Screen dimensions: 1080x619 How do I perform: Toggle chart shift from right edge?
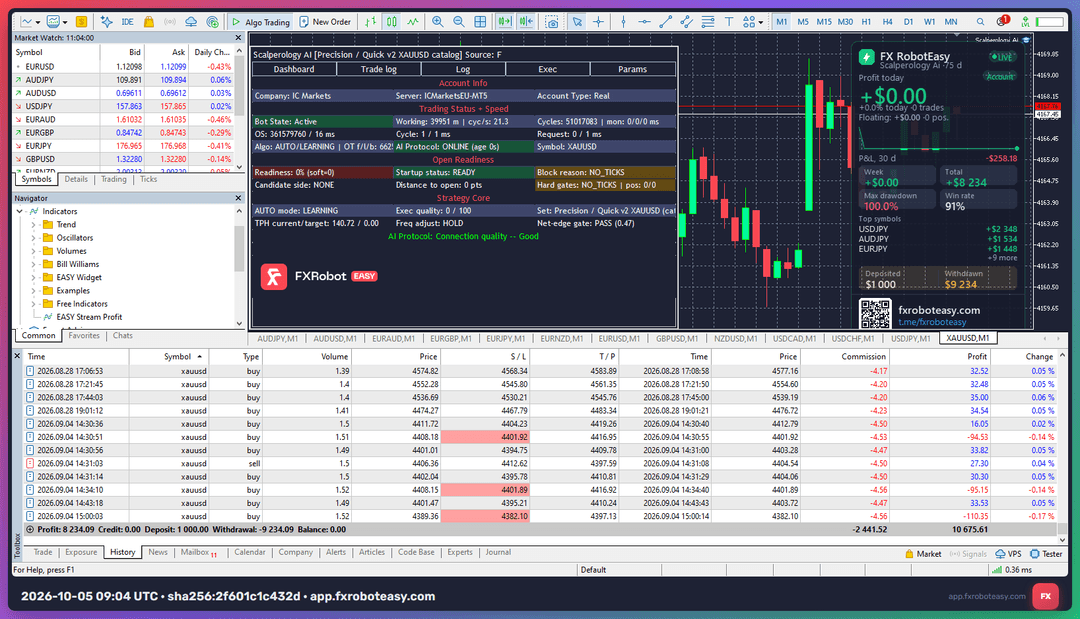(x=526, y=21)
